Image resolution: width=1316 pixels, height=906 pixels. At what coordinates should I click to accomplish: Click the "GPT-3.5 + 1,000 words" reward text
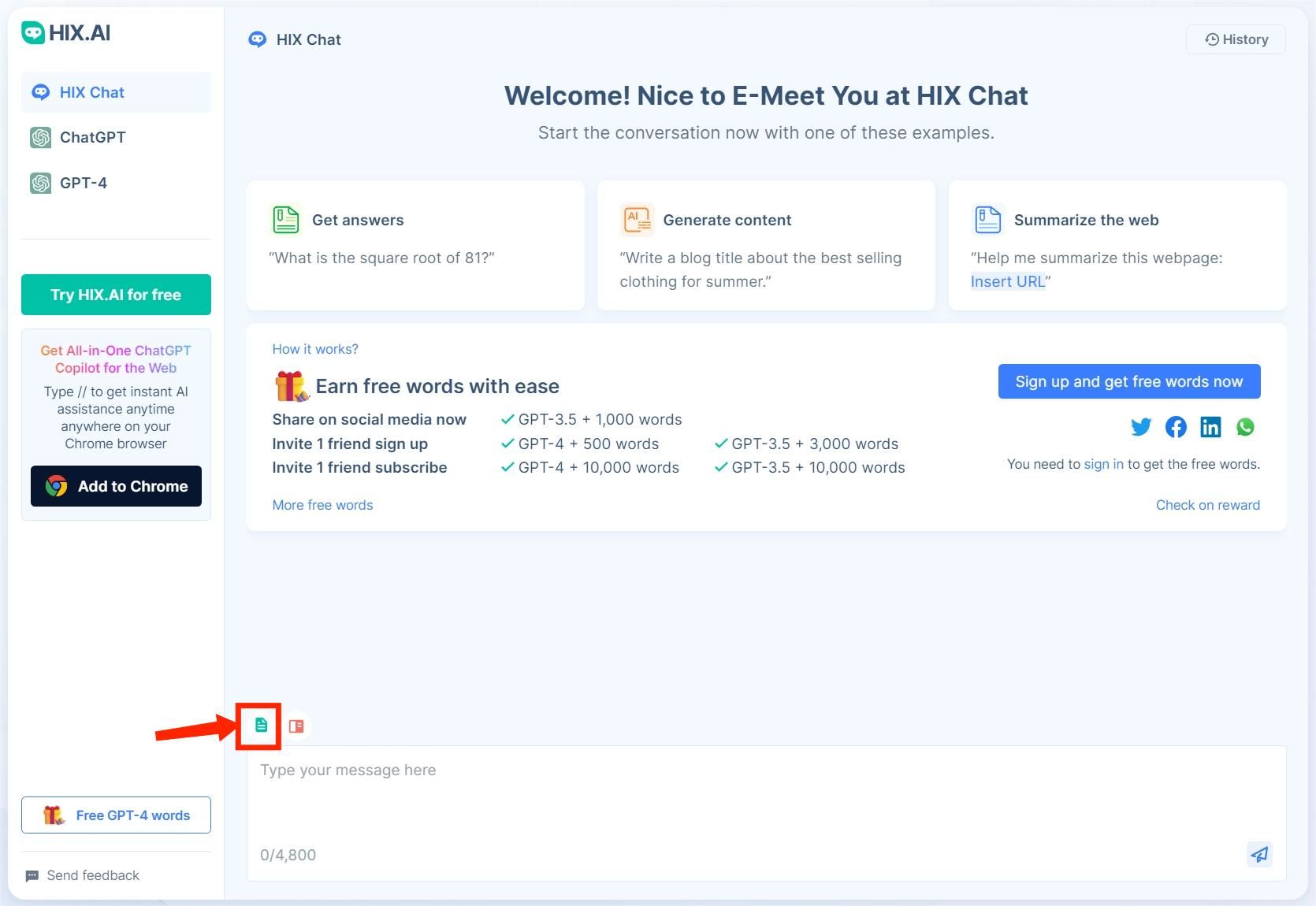click(600, 419)
